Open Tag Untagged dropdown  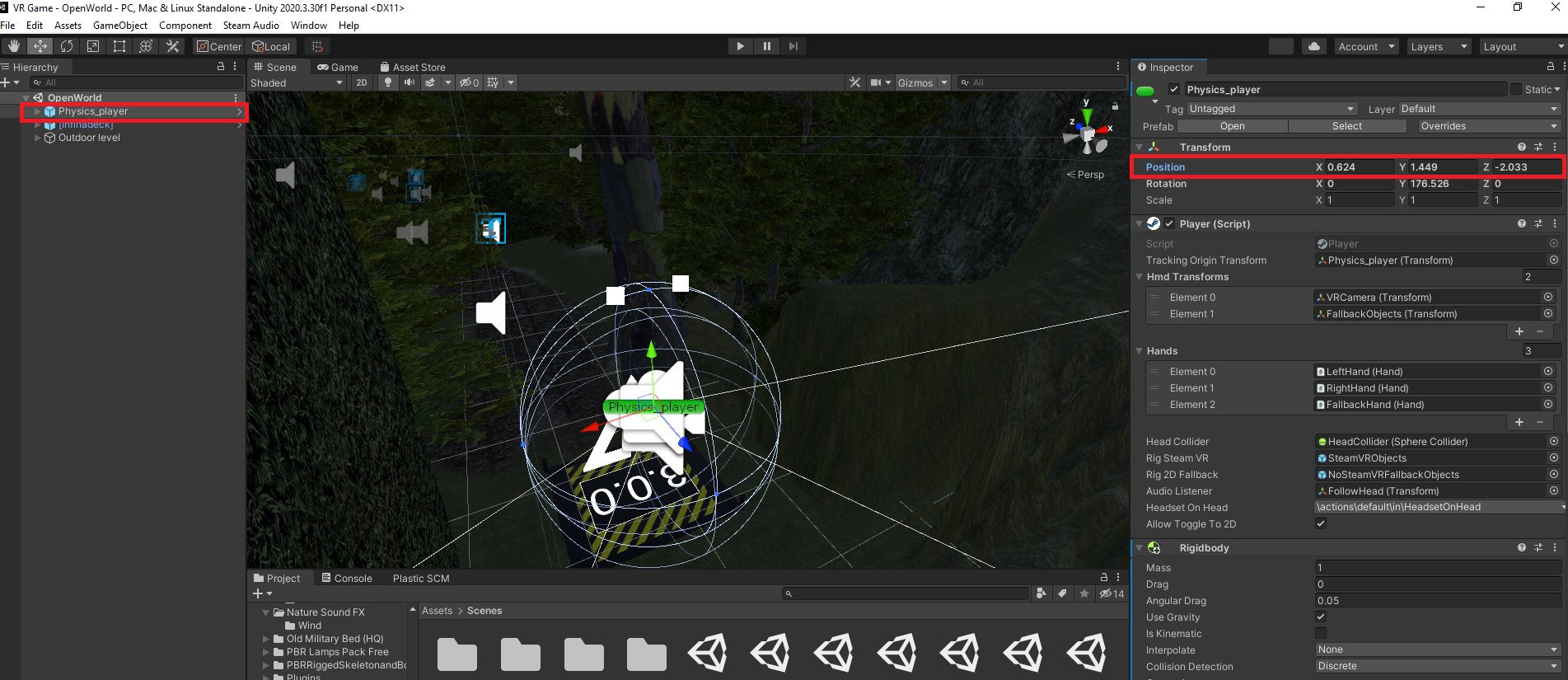1271,109
